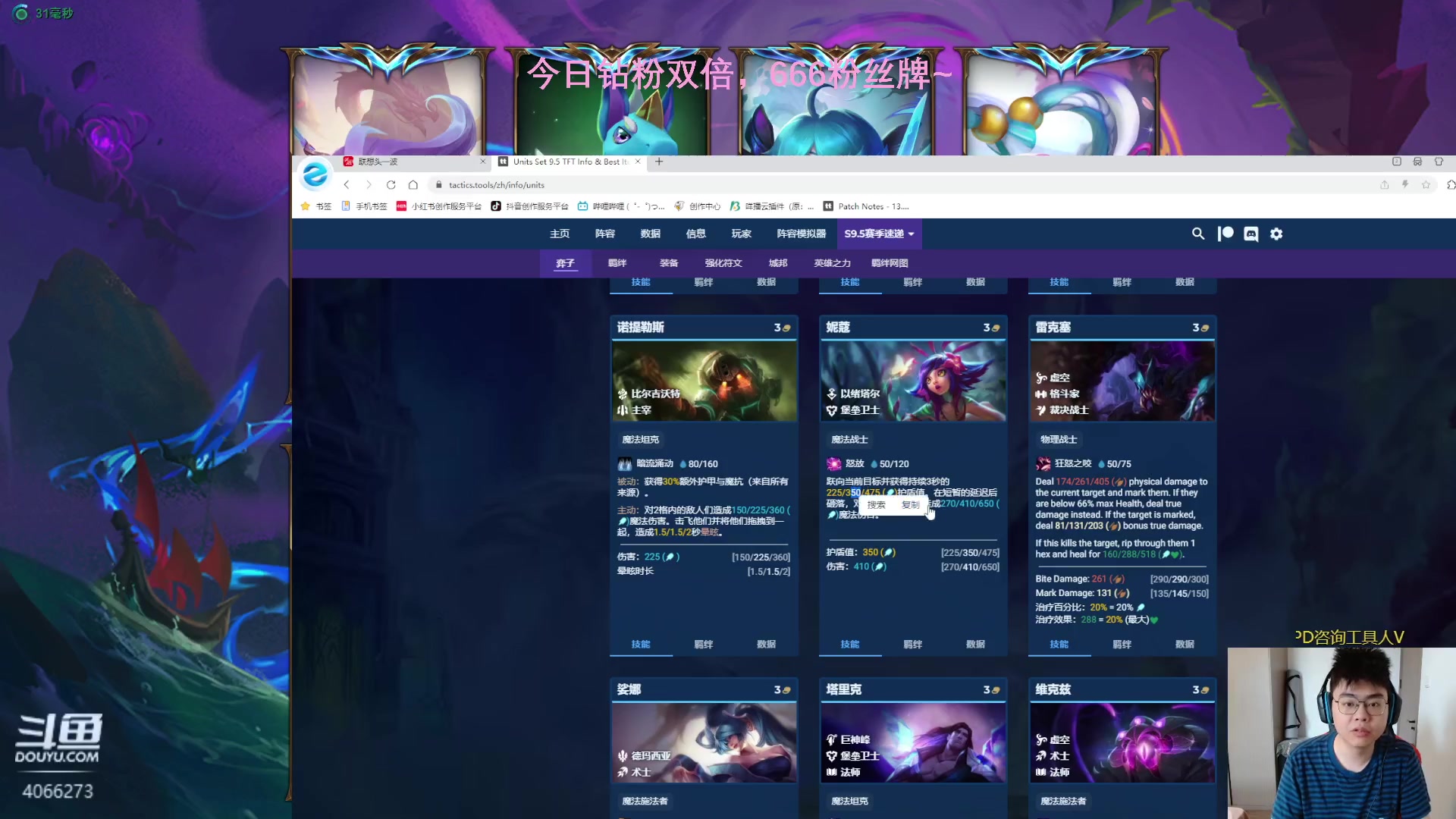
Task: Open the site settings gear icon
Action: (x=1276, y=234)
